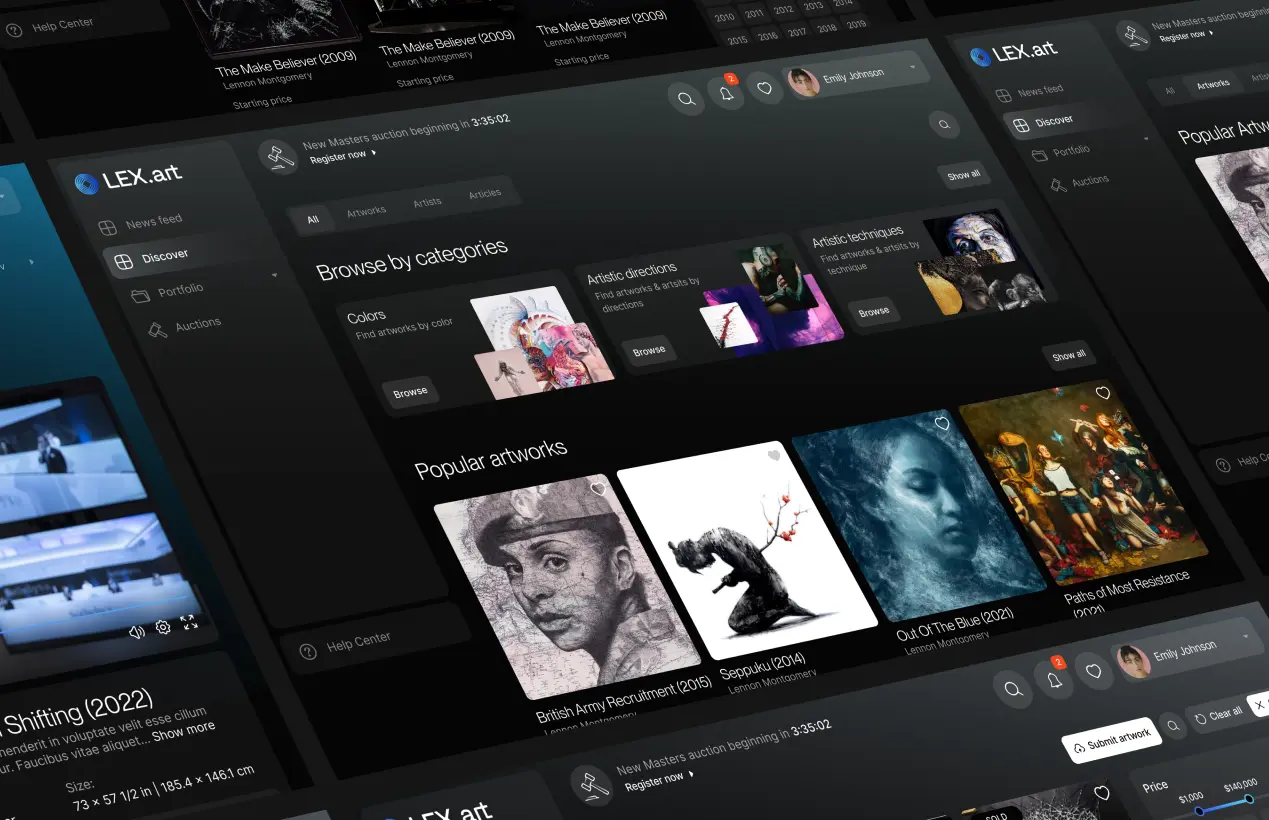Toggle year 2016 filter chip
This screenshot has height=820, width=1269.
point(767,36)
